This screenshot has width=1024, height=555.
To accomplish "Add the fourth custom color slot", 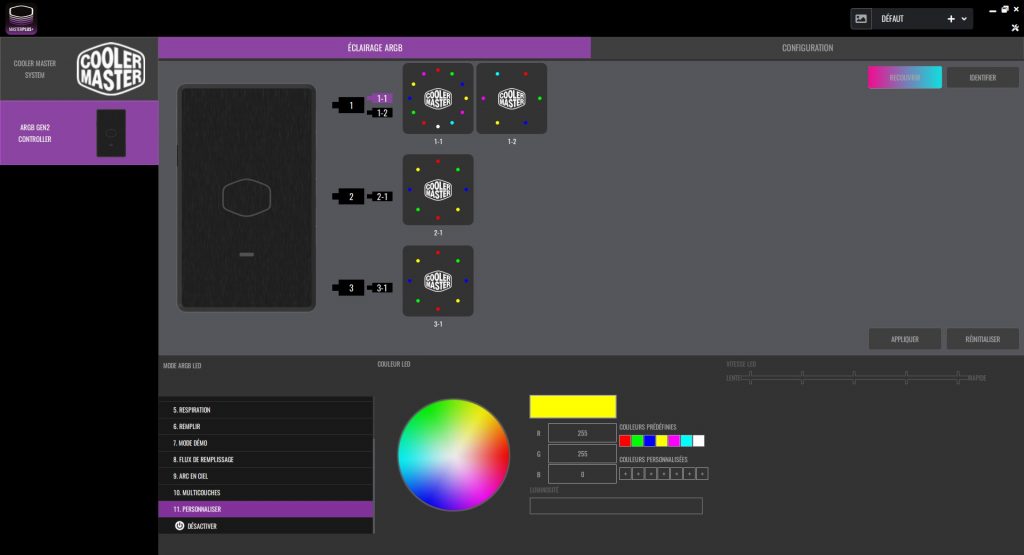I will click(664, 474).
